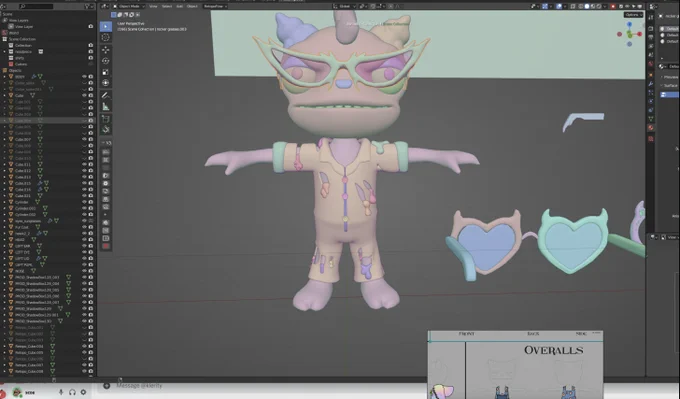Activate the Transform tool
Viewport: 680px width, 399px height.
(x=105, y=83)
